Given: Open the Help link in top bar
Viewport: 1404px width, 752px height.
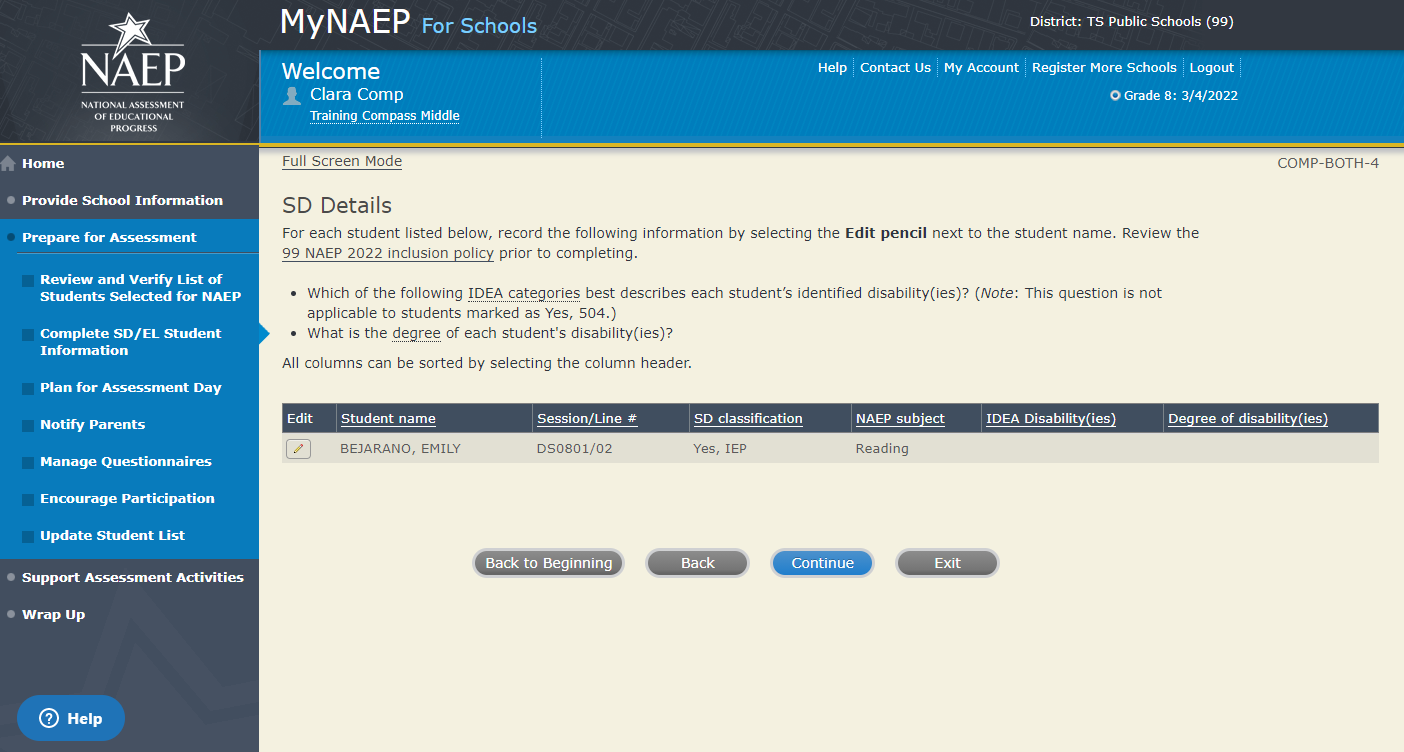Looking at the screenshot, I should click(832, 68).
